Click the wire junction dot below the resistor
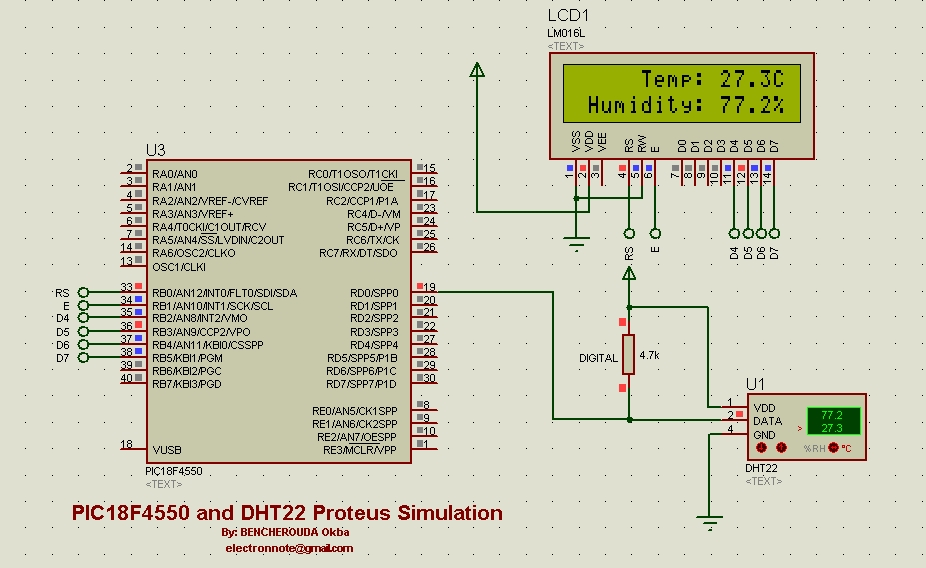 (630, 420)
